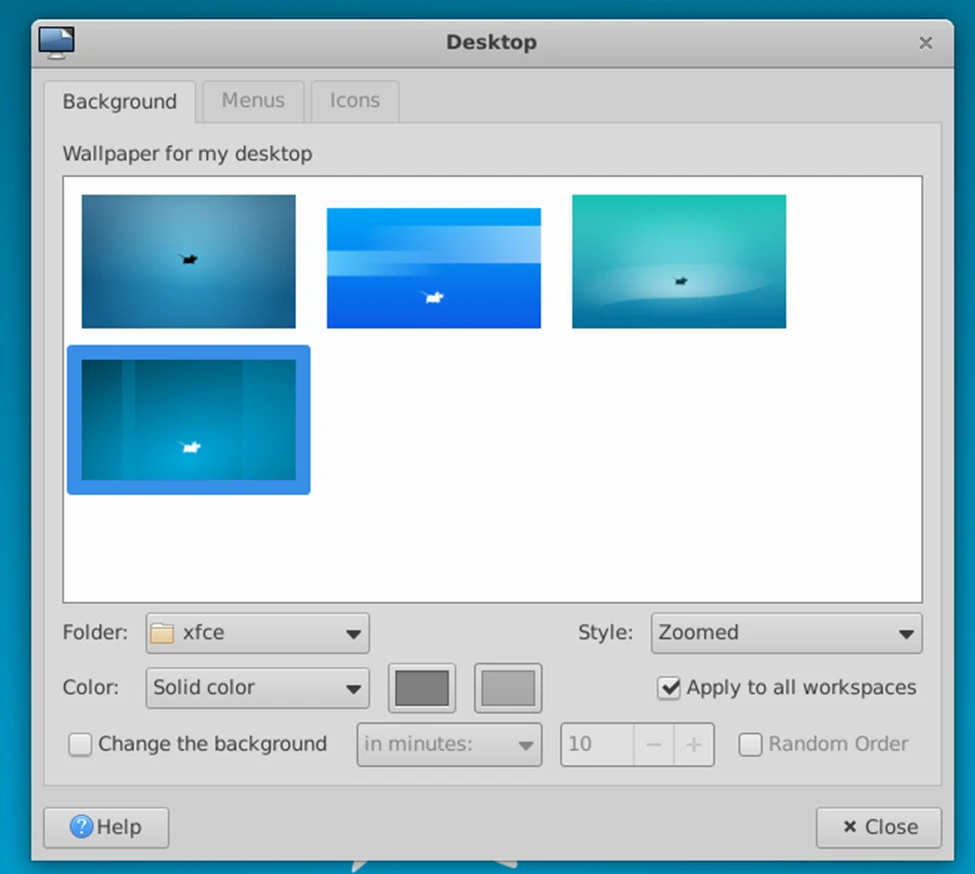The image size is (975, 874).
Task: Pick the first solid color swatch
Action: tap(421, 688)
